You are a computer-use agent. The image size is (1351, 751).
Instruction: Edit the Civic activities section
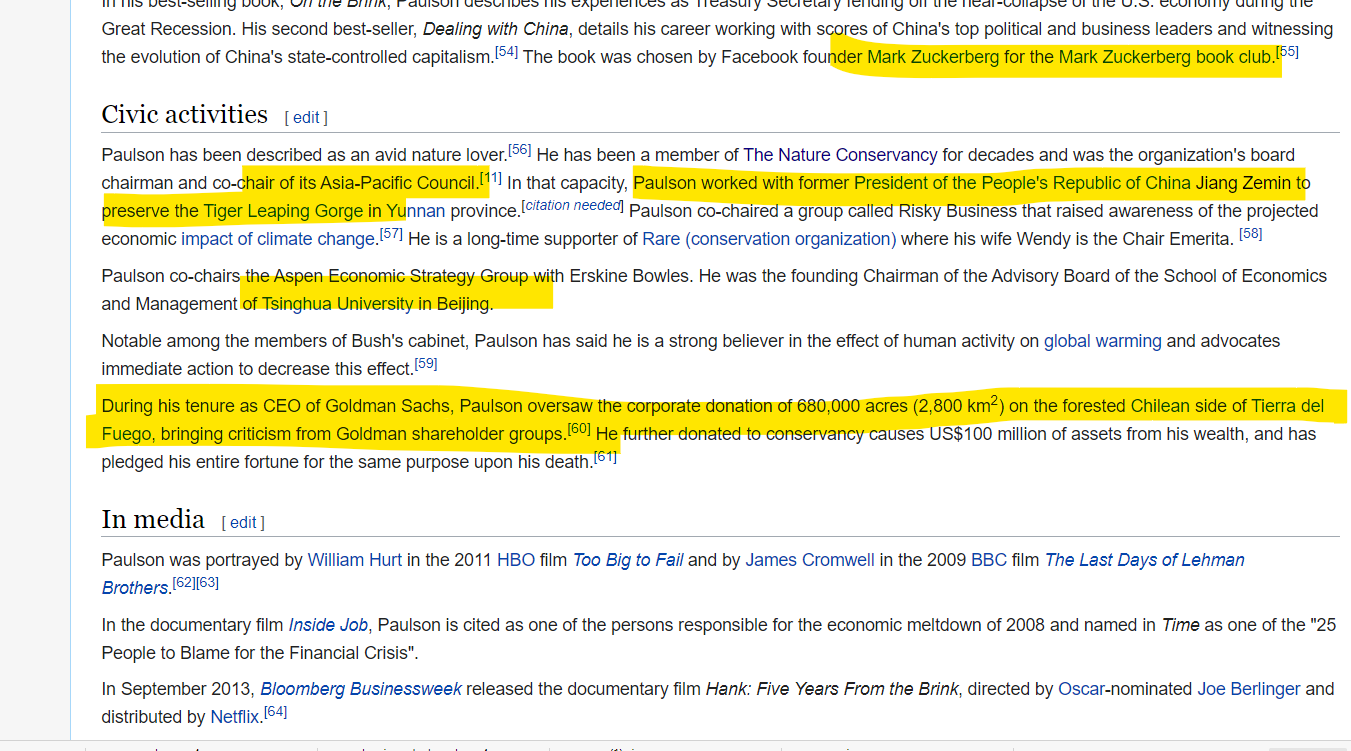[306, 117]
